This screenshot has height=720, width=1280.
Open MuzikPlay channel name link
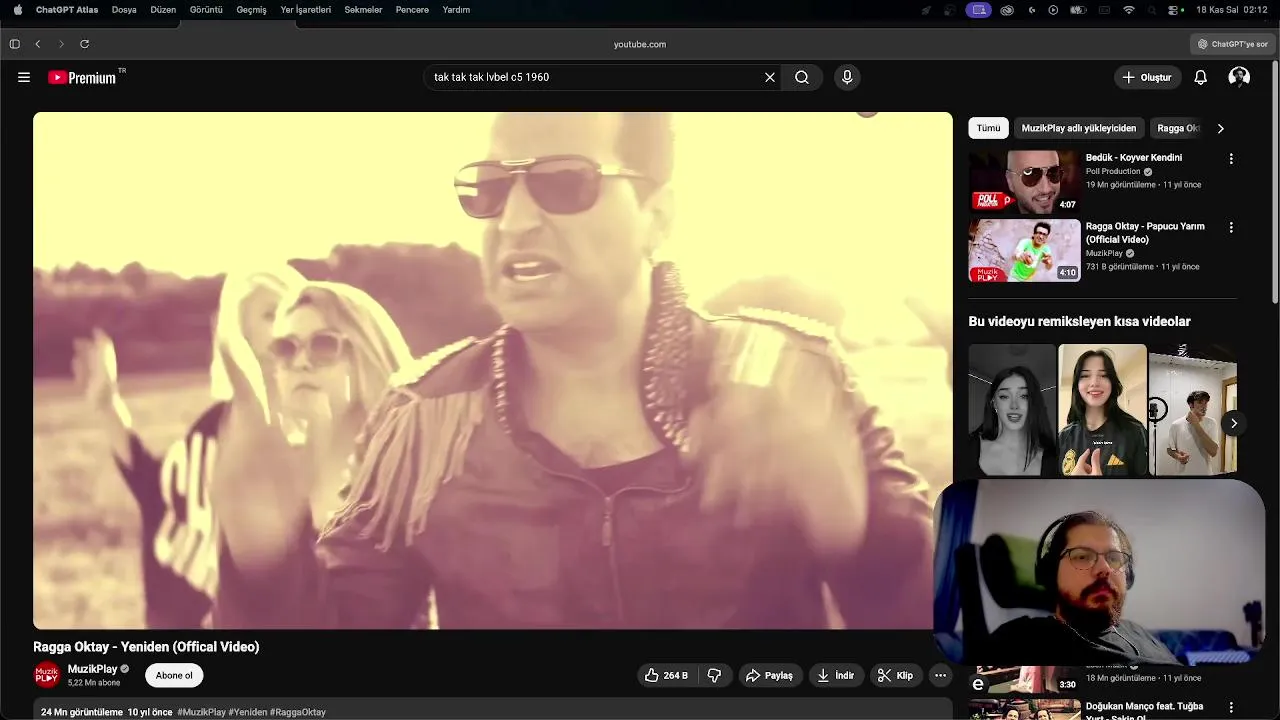[x=93, y=669]
